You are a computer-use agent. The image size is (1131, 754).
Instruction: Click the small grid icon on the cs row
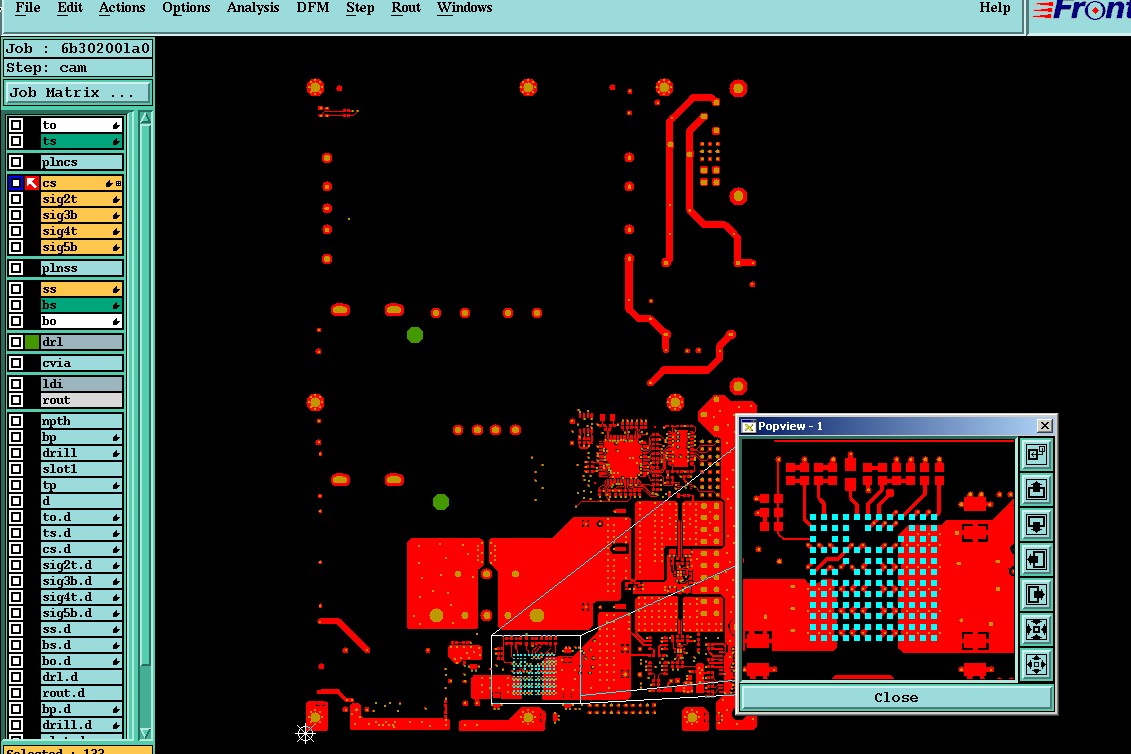click(x=118, y=184)
